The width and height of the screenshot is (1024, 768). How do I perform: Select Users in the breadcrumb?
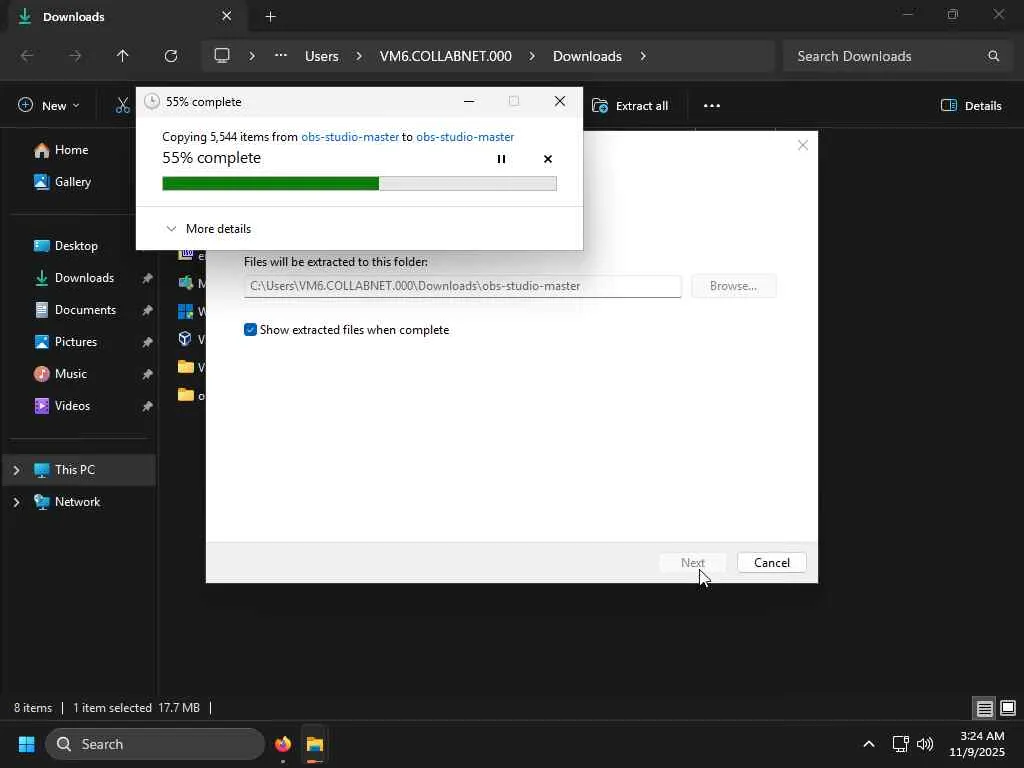point(322,56)
